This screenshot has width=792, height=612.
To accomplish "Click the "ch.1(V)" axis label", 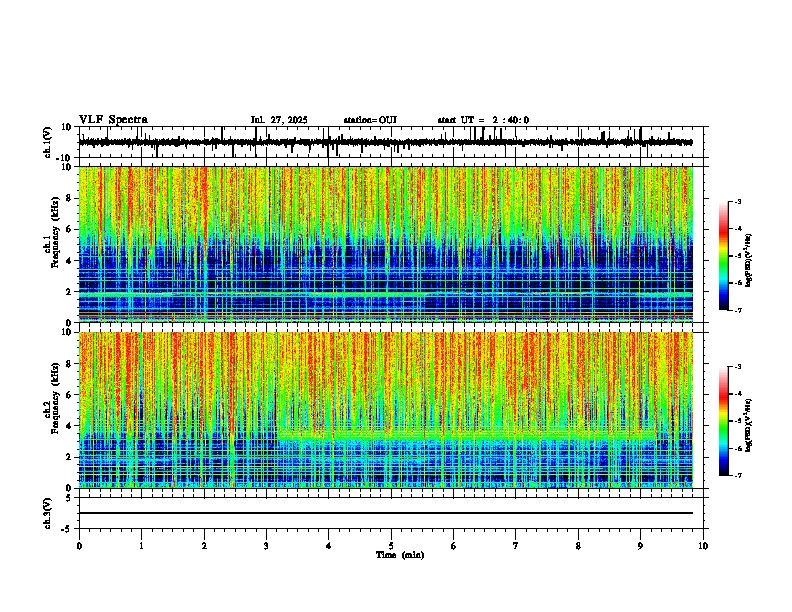I will (48, 142).
